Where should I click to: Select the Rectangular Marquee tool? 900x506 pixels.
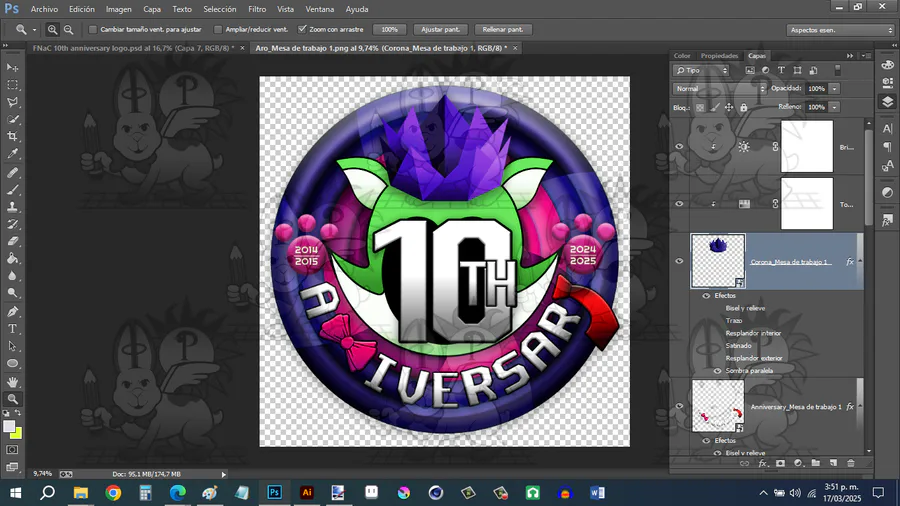pyautogui.click(x=12, y=85)
